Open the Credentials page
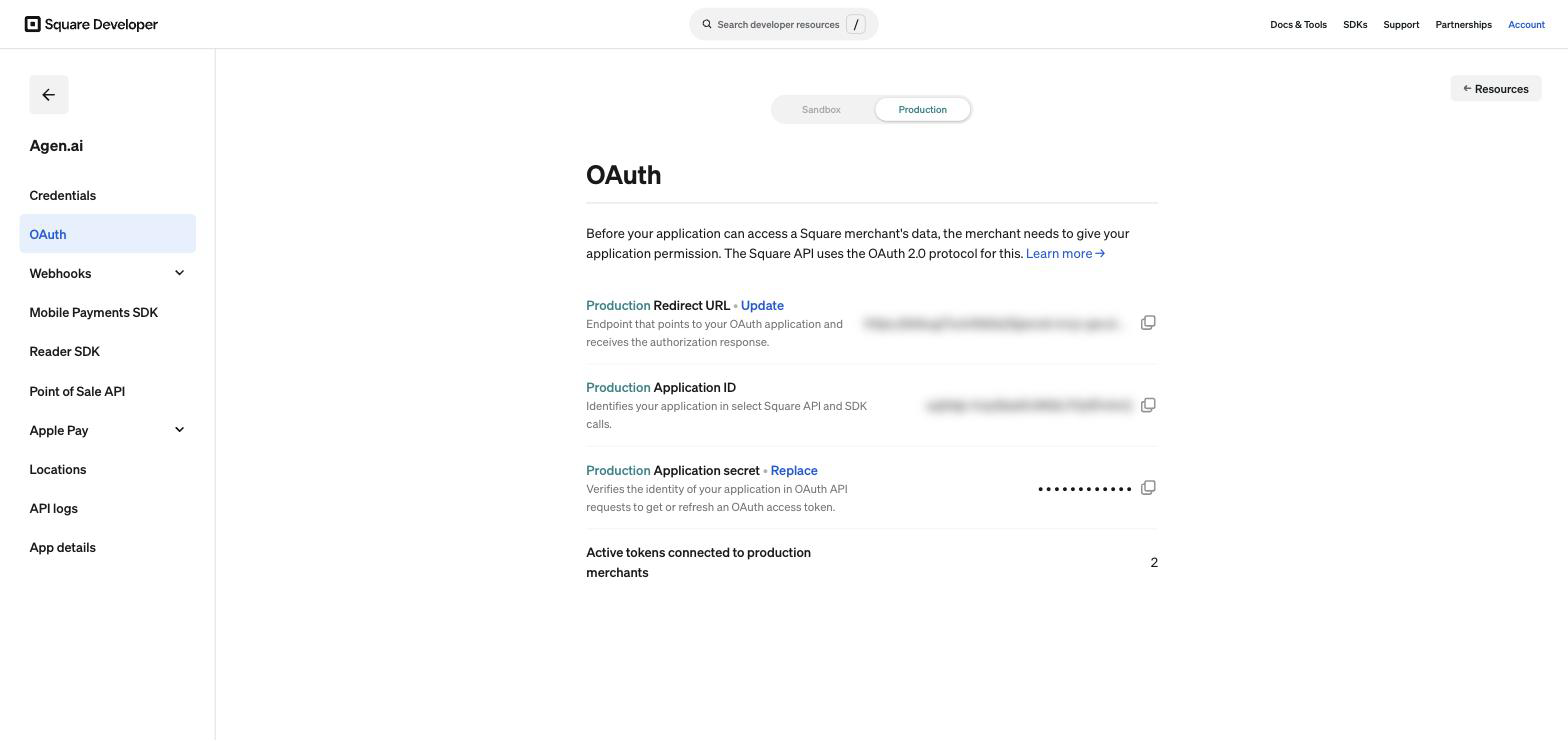The height and width of the screenshot is (741, 1568). click(63, 195)
